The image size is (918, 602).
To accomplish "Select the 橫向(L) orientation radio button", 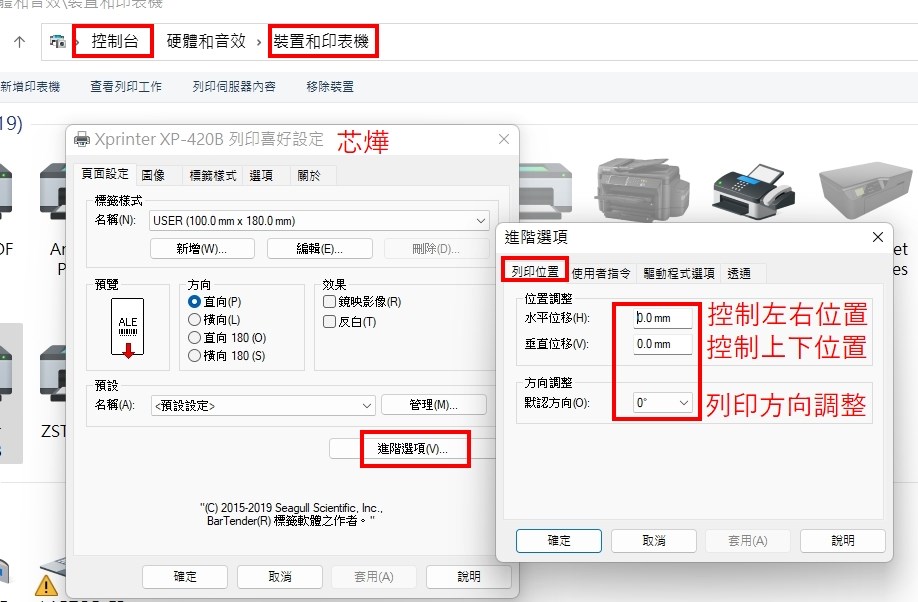I will tap(195, 320).
